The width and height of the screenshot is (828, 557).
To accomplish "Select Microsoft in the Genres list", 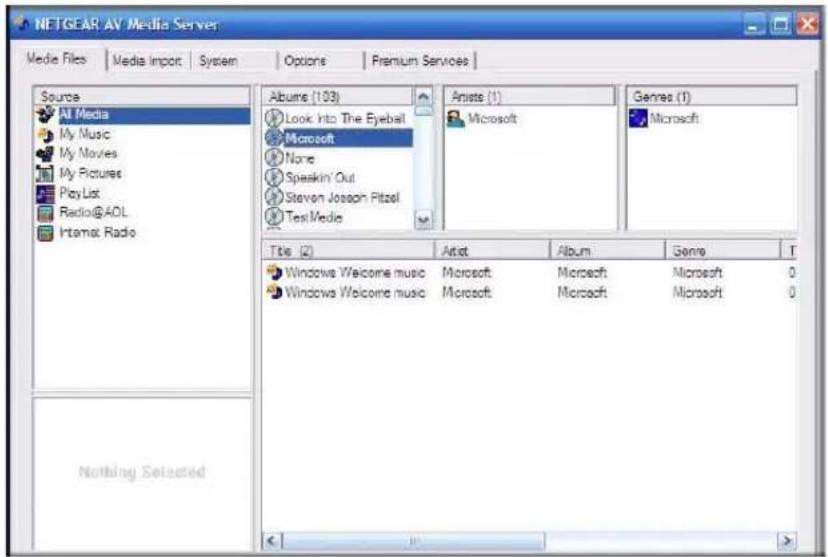I will pos(674,118).
